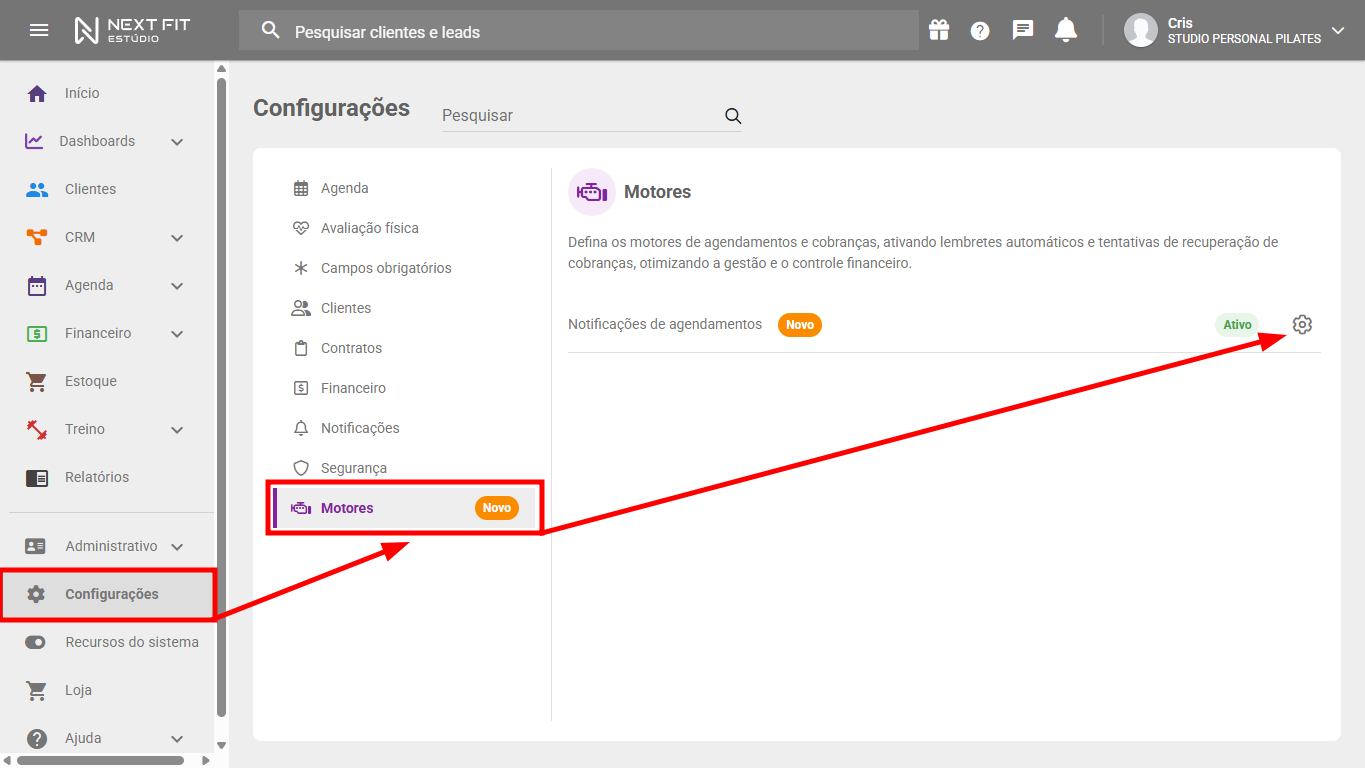1365x768 pixels.
Task: Click the Novo badge beside Motores
Action: [497, 508]
